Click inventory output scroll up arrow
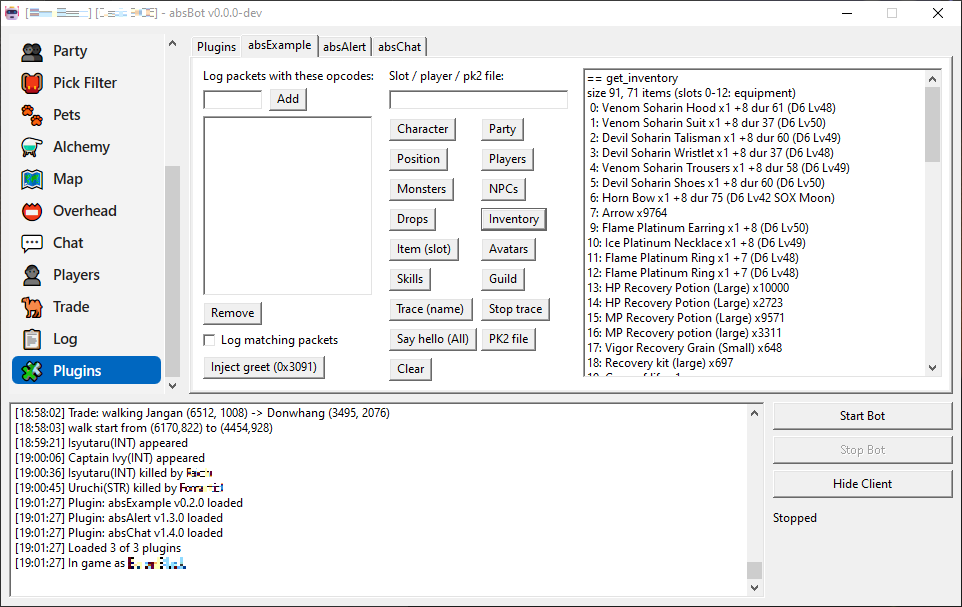This screenshot has height=607, width=962. (933, 79)
